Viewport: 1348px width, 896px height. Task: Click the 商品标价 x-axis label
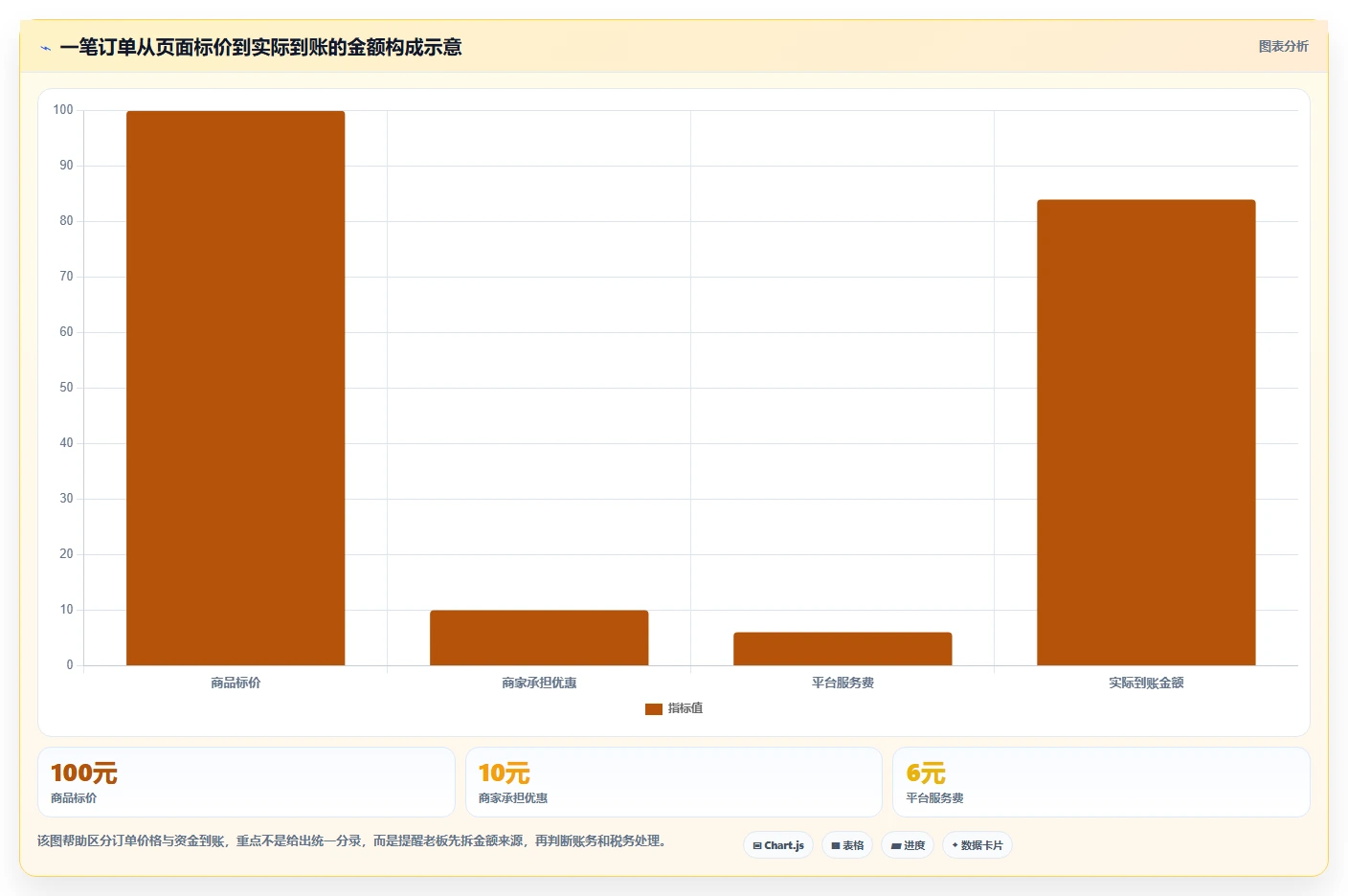click(236, 683)
